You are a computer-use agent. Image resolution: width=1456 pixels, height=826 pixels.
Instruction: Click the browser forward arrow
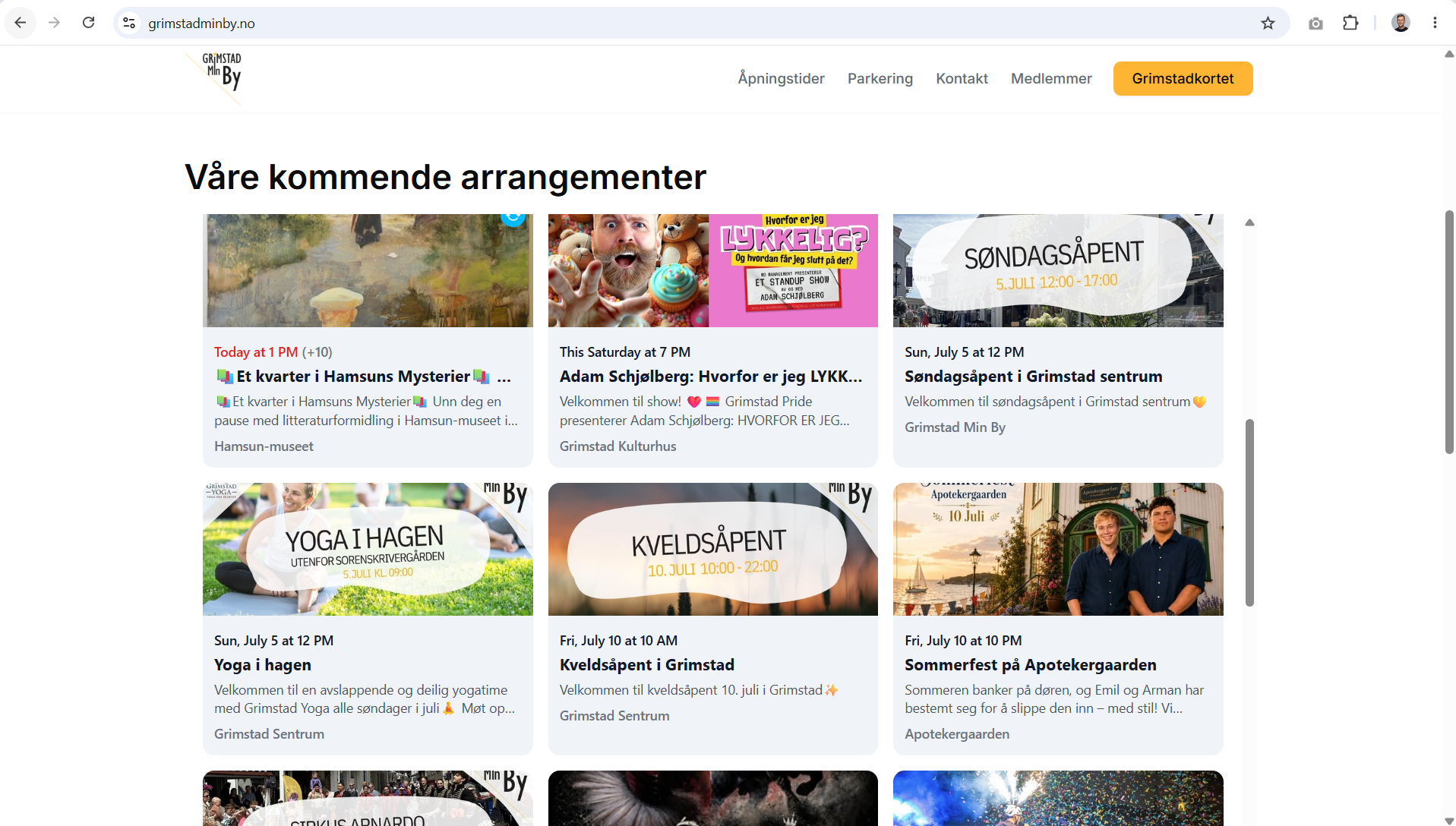[x=54, y=23]
